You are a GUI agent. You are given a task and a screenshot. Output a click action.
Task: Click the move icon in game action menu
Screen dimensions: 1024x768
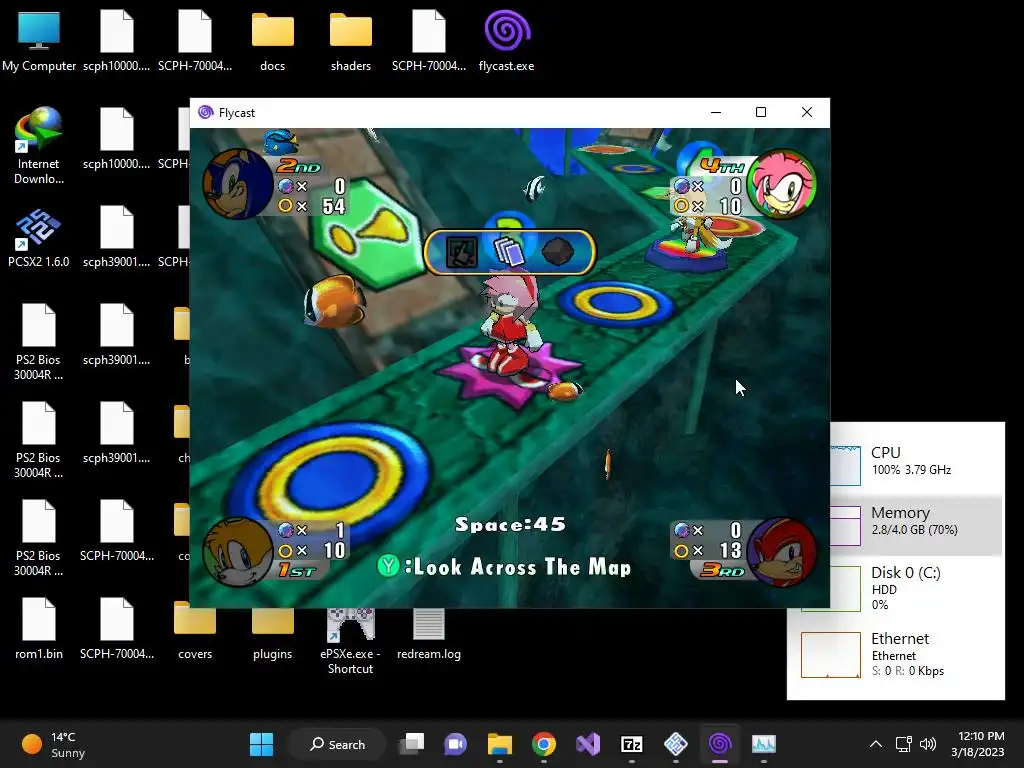point(462,252)
